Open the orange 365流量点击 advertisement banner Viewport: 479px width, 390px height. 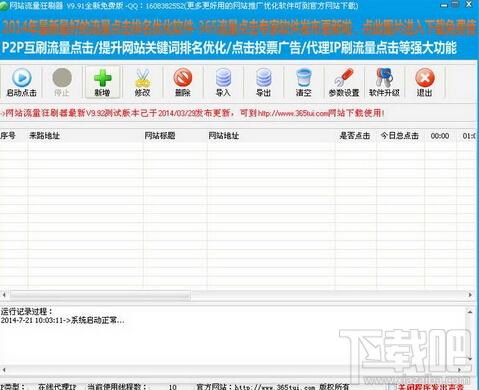[x=238, y=28]
